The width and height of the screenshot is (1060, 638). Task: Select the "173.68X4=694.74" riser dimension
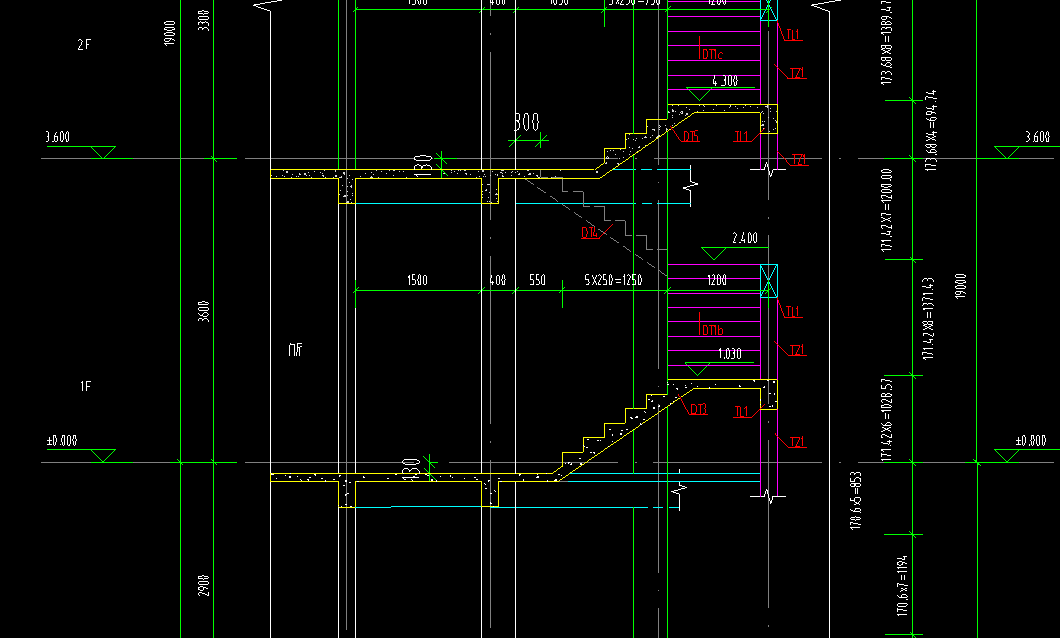tap(931, 130)
